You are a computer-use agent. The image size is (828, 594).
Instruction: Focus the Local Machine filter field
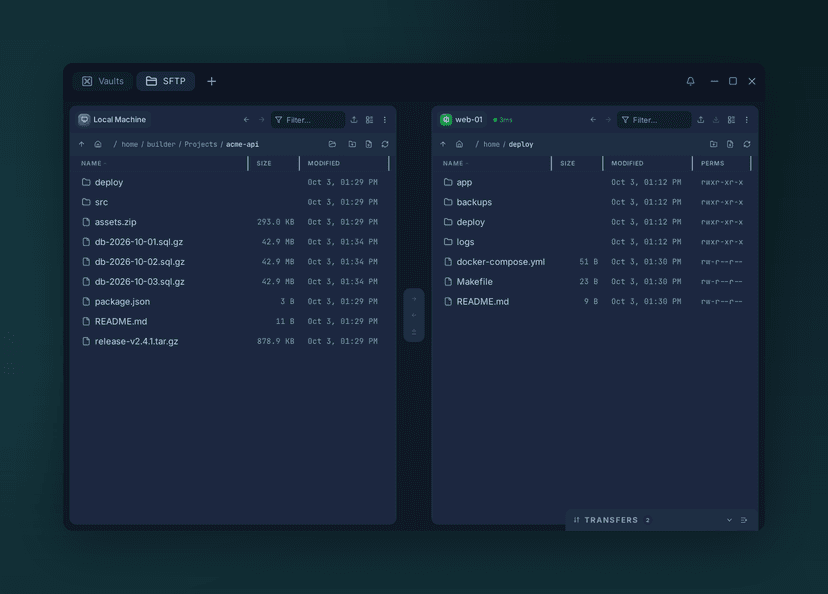pyautogui.click(x=308, y=120)
